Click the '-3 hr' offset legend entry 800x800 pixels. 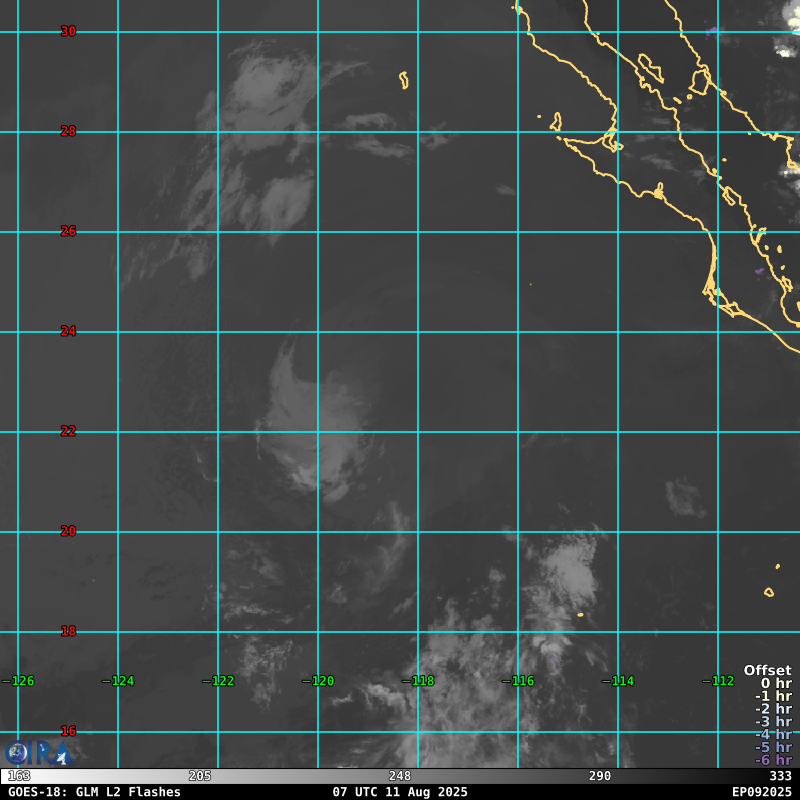click(x=773, y=721)
